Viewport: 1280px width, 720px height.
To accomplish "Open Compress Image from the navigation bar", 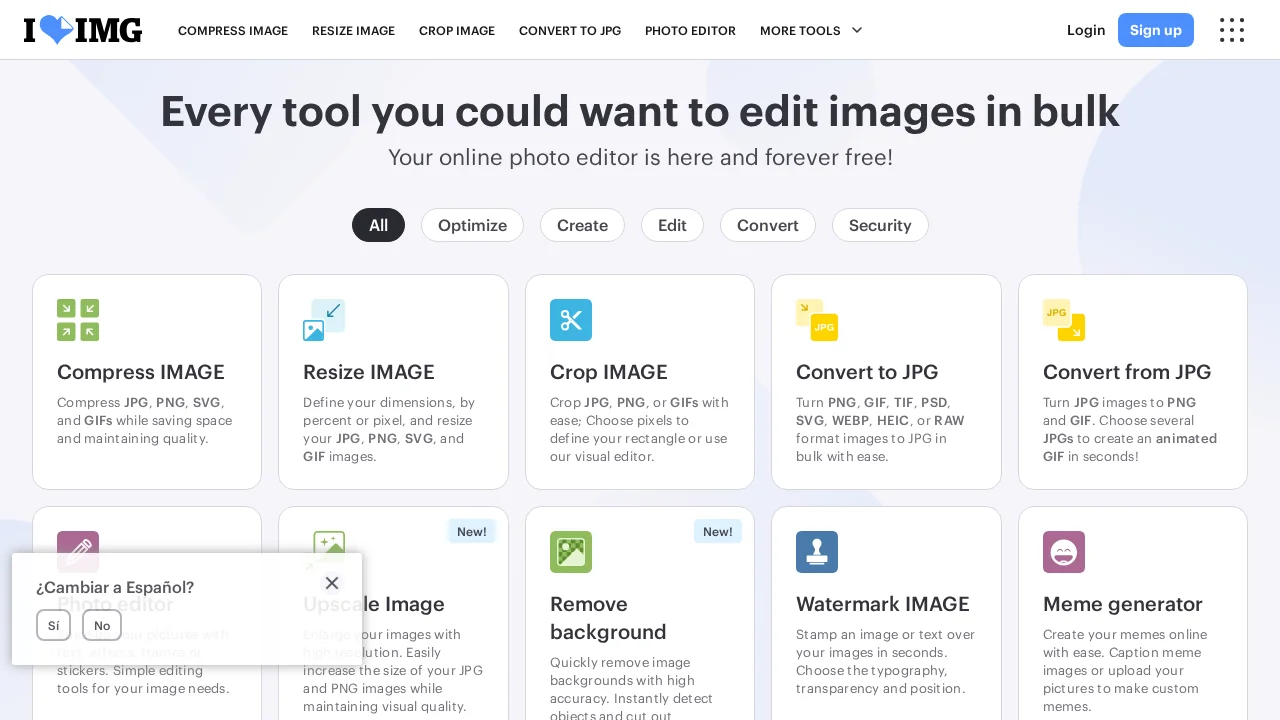I will (233, 31).
